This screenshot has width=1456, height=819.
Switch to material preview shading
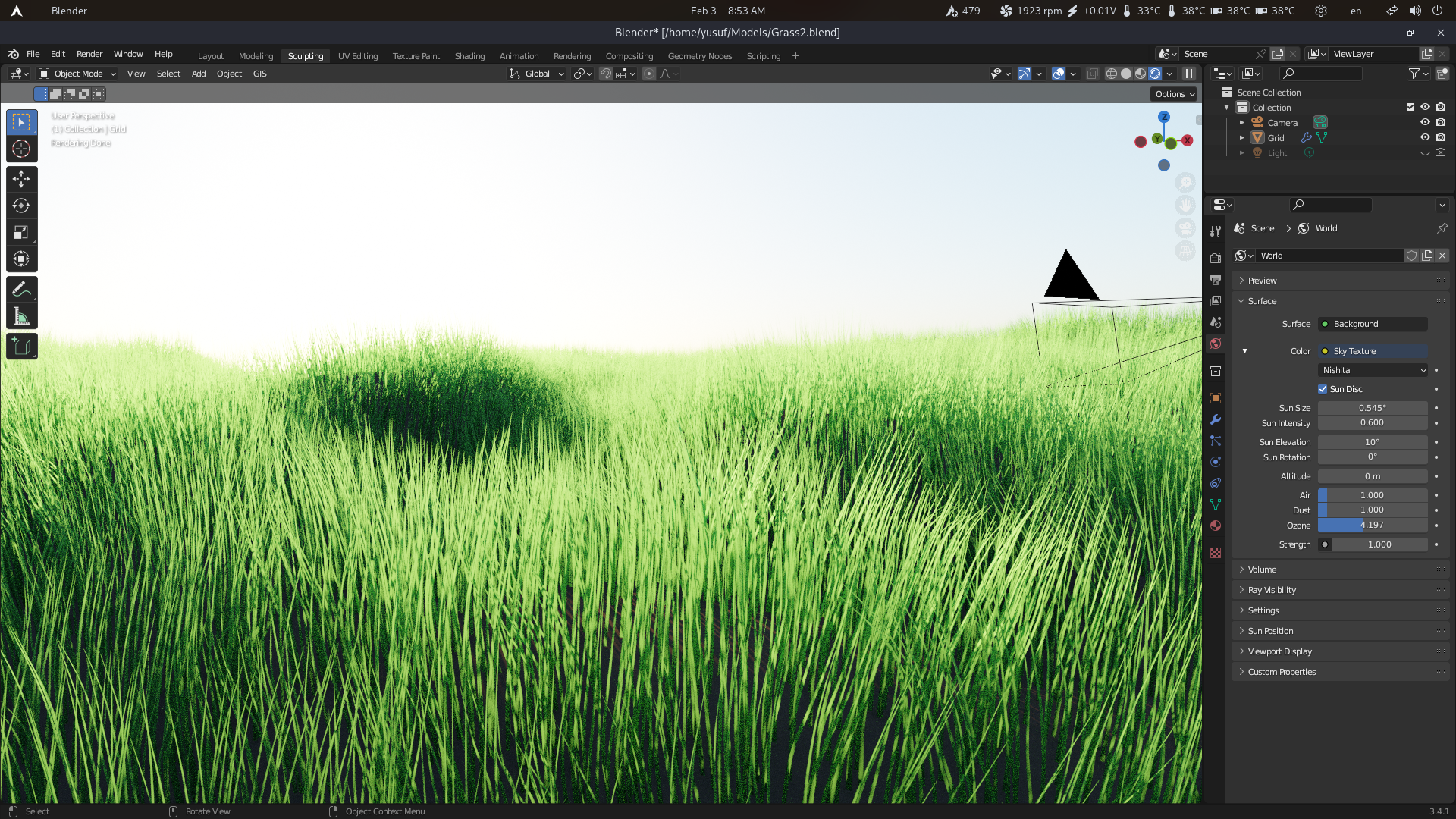pos(1141,74)
